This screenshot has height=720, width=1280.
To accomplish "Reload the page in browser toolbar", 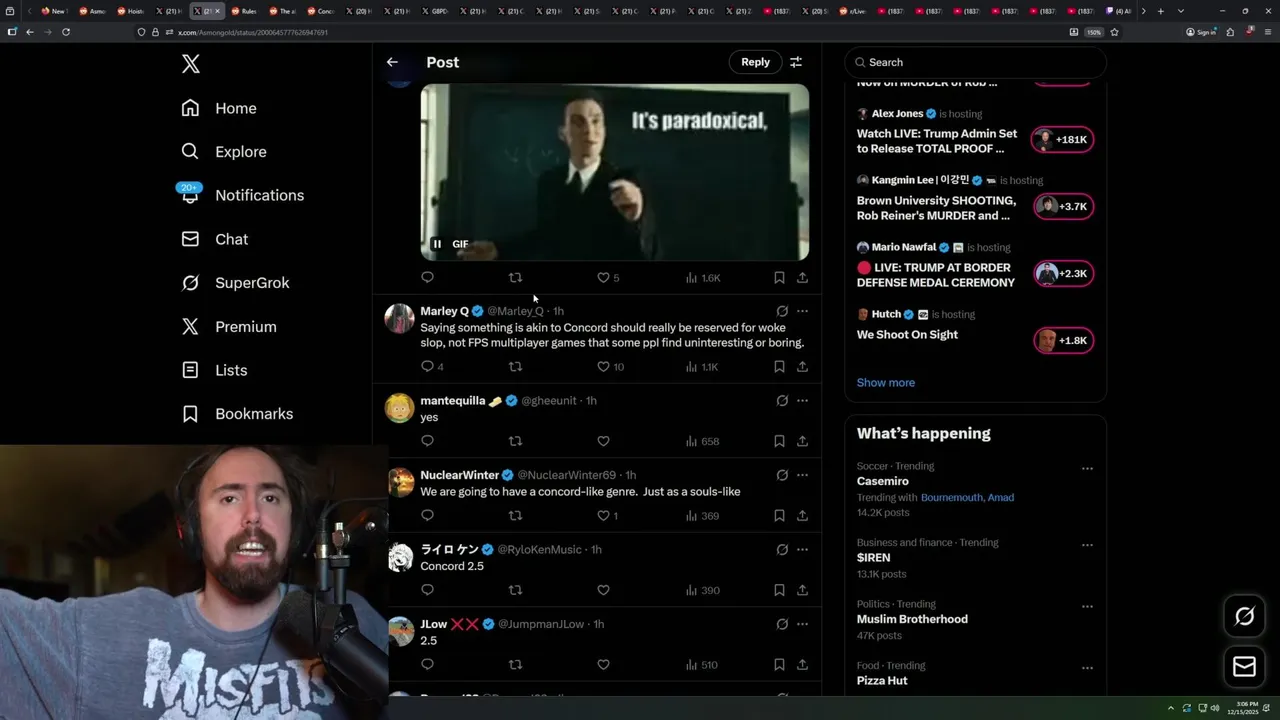I will pyautogui.click(x=66, y=32).
